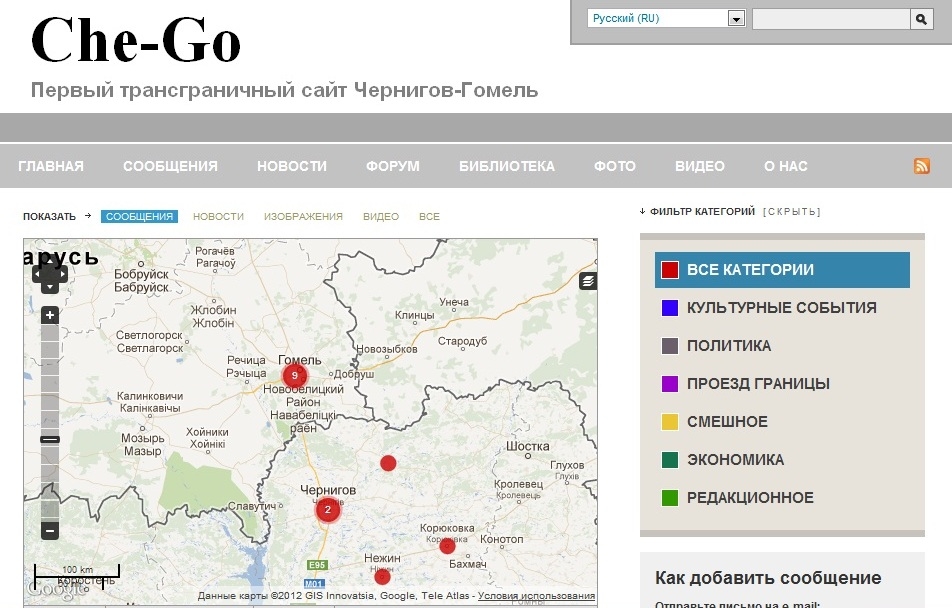Collapse the category filter via СКРЫТЬ
This screenshot has width=952, height=608.
(x=791, y=212)
